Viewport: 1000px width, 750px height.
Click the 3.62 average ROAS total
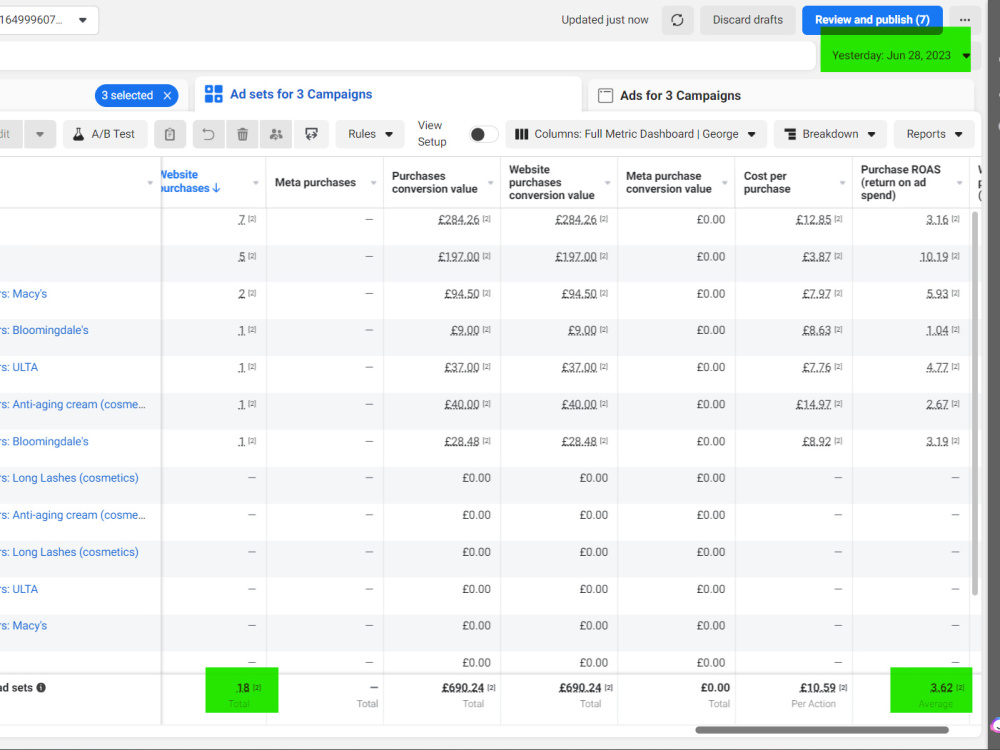941,688
